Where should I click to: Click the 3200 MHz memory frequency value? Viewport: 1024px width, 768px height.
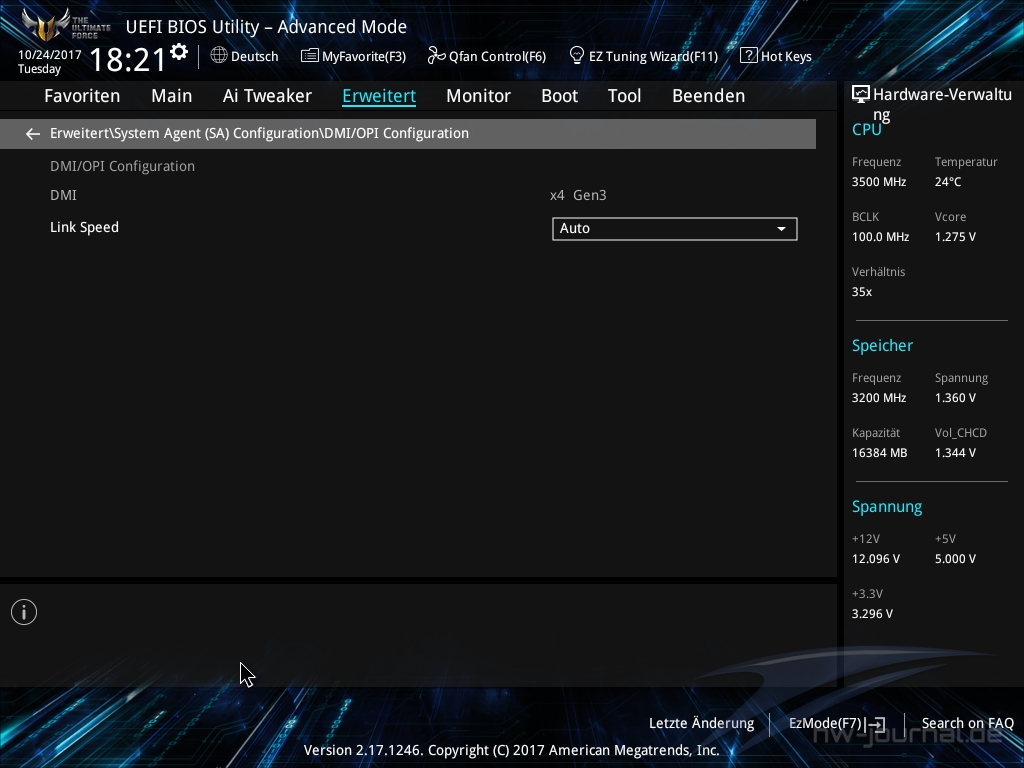point(879,398)
